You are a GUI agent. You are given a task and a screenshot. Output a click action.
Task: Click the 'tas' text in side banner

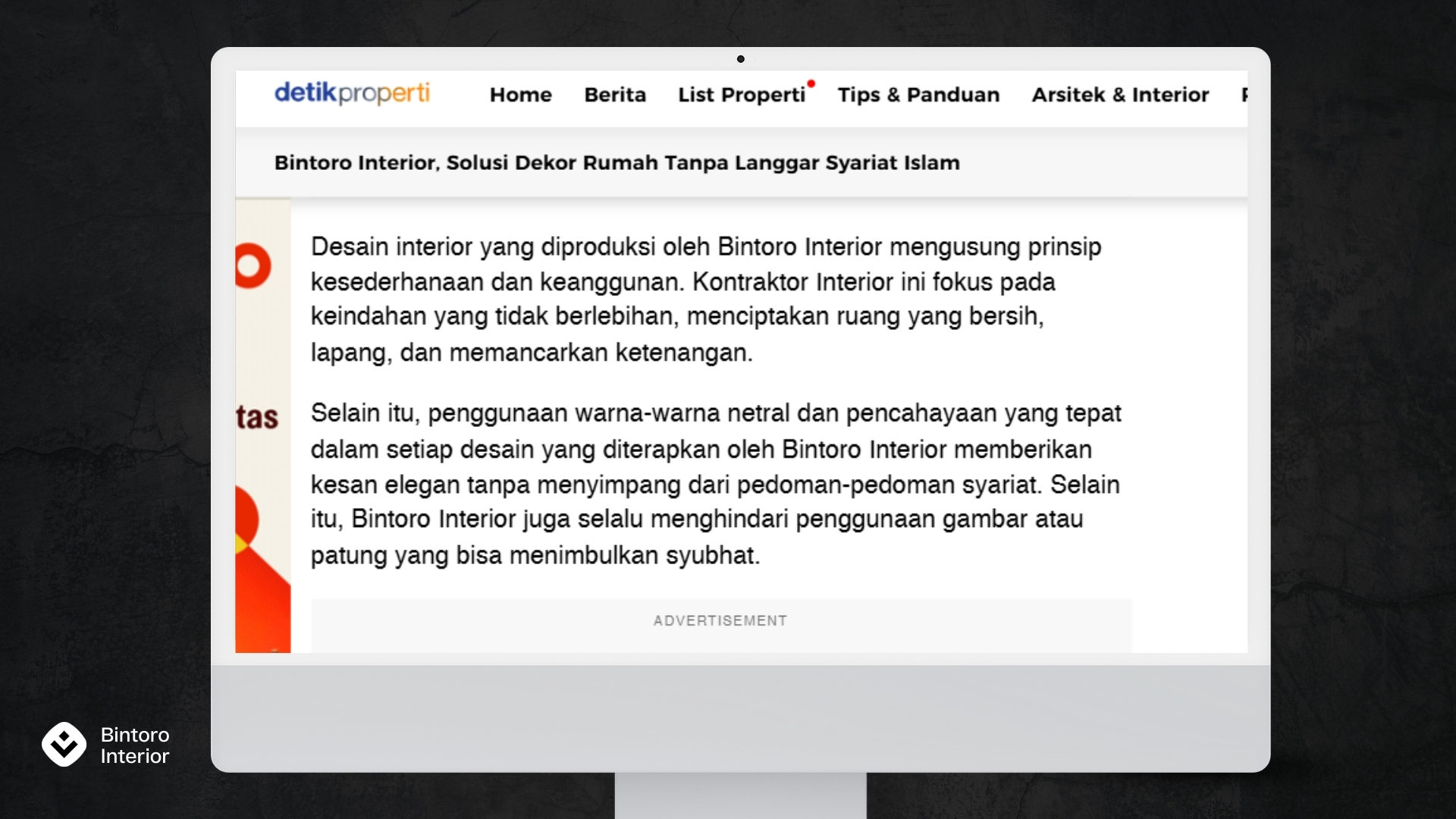pyautogui.click(x=257, y=418)
